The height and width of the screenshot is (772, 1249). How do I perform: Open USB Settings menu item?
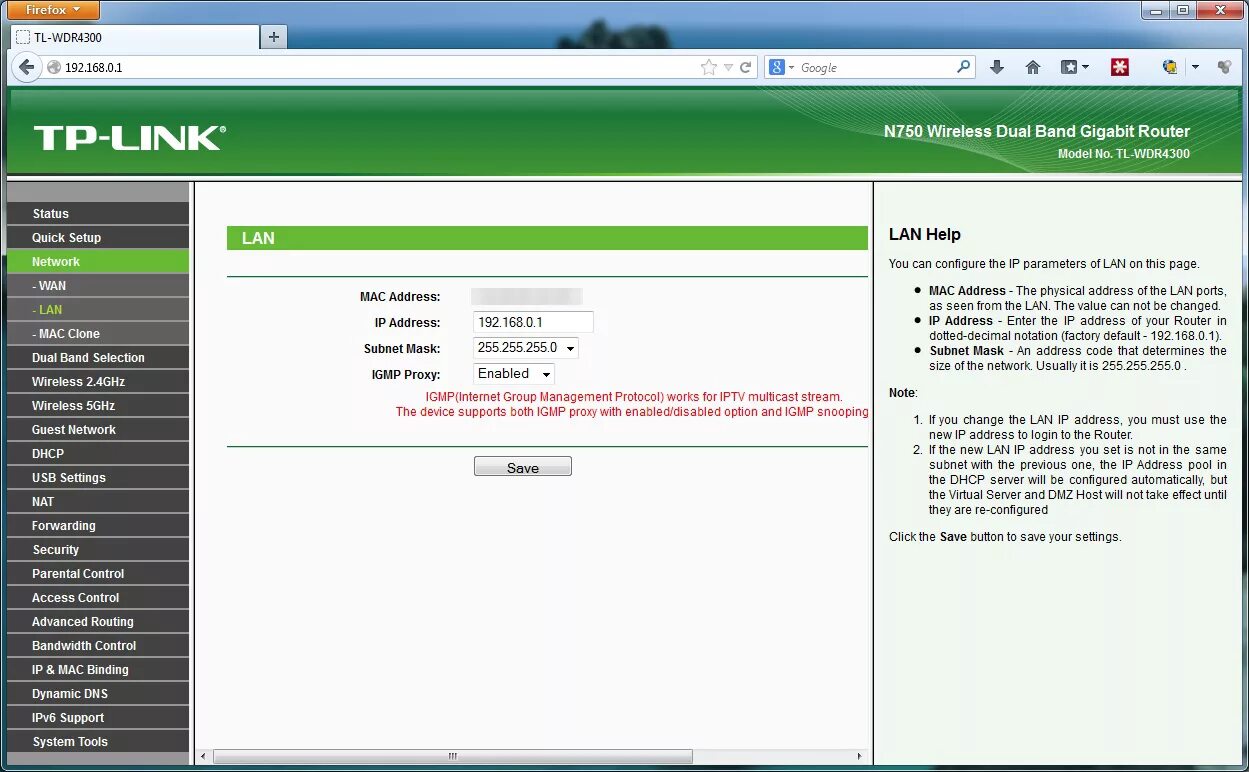point(97,478)
